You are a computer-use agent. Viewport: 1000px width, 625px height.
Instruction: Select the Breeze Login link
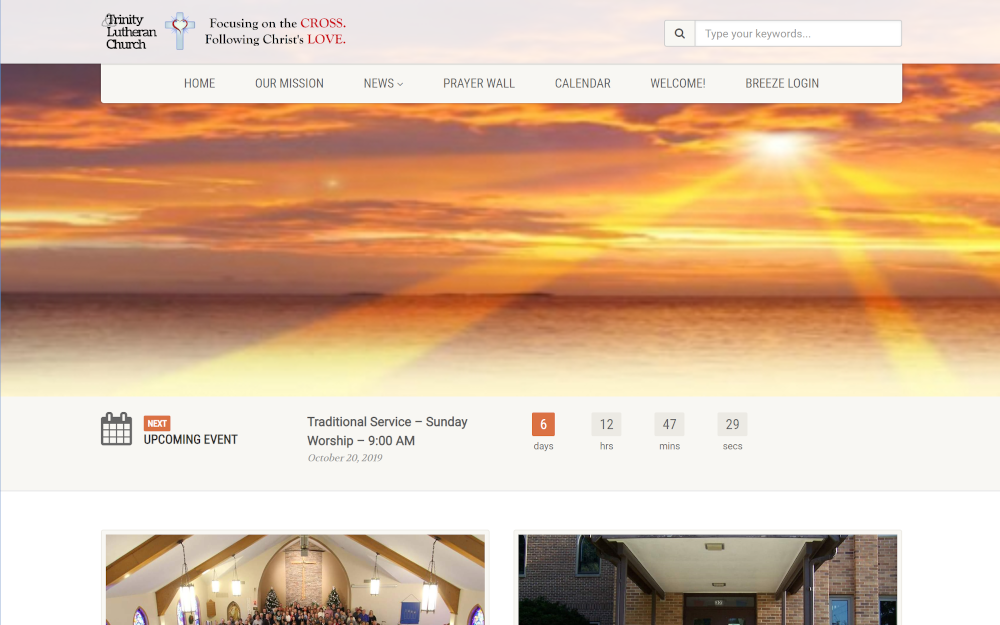[x=782, y=84]
